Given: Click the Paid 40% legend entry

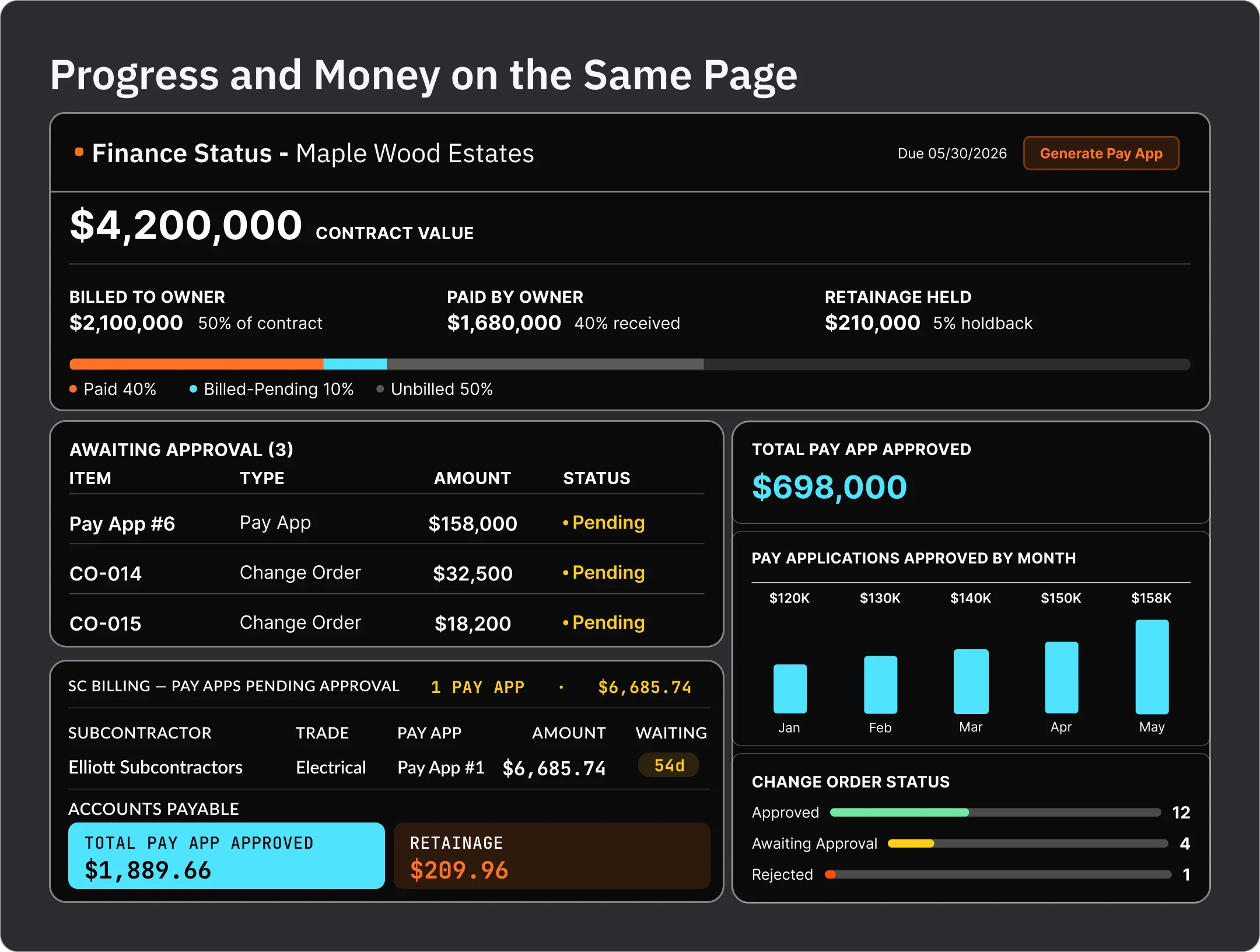Looking at the screenshot, I should (x=113, y=389).
